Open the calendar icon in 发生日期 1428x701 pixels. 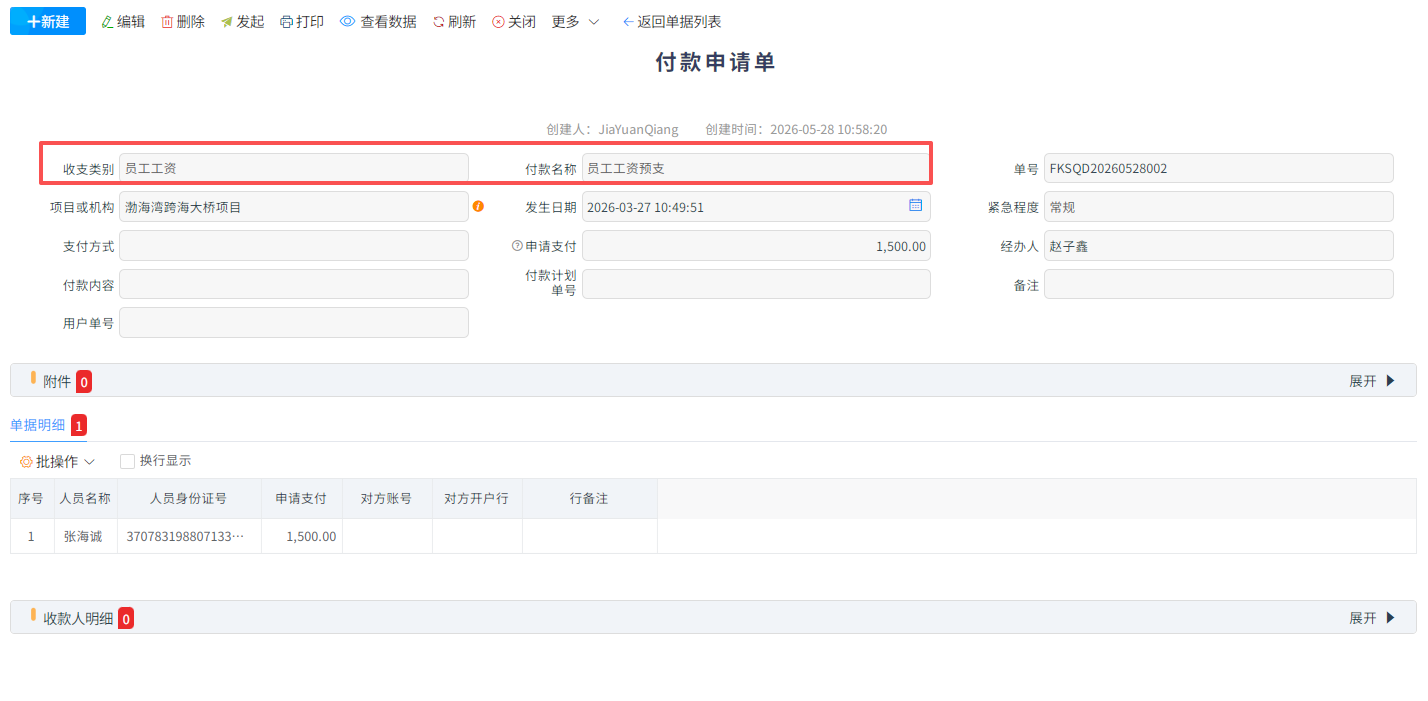click(915, 205)
